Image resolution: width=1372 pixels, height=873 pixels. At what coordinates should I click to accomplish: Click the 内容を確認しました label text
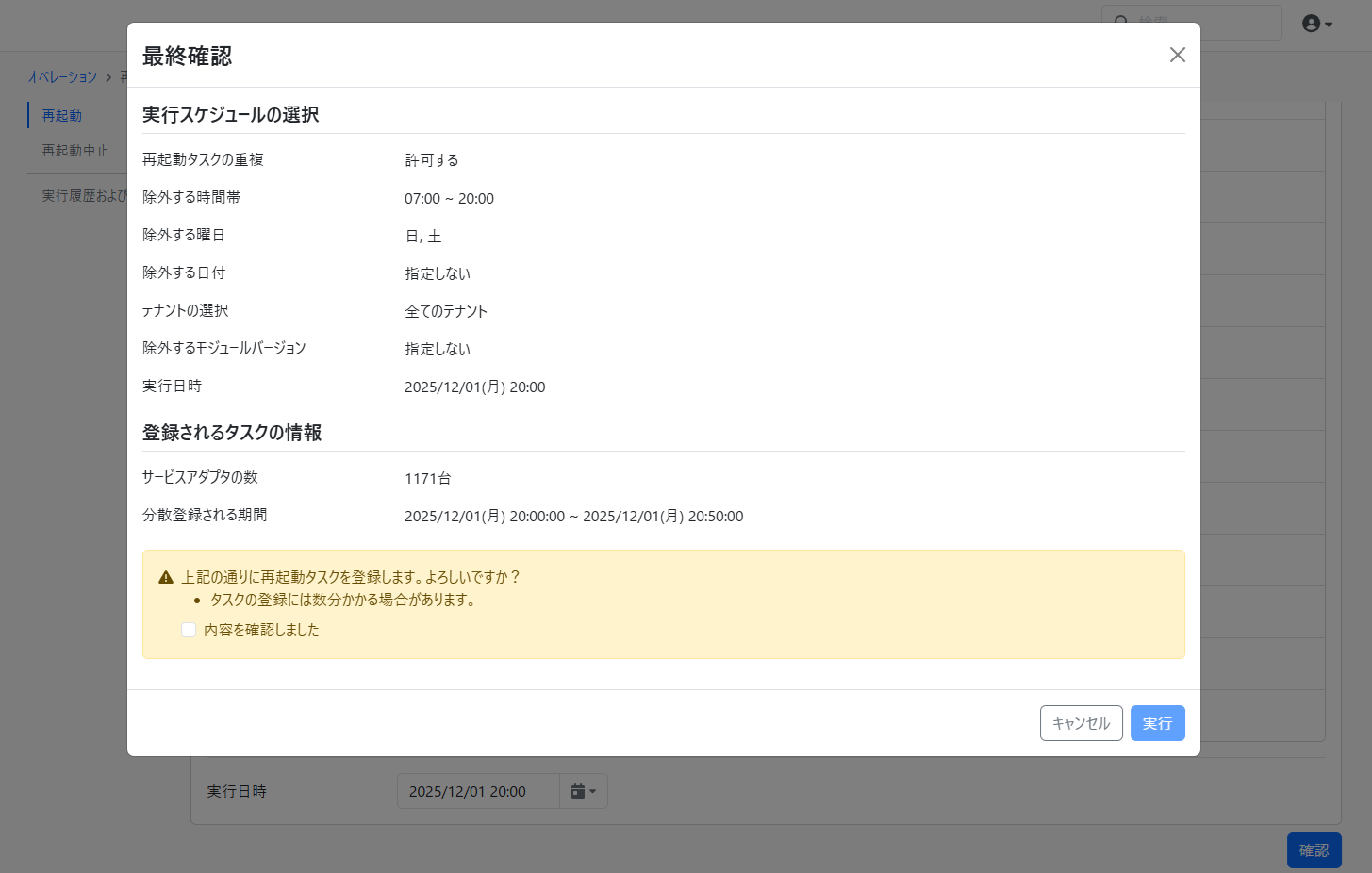click(x=261, y=630)
